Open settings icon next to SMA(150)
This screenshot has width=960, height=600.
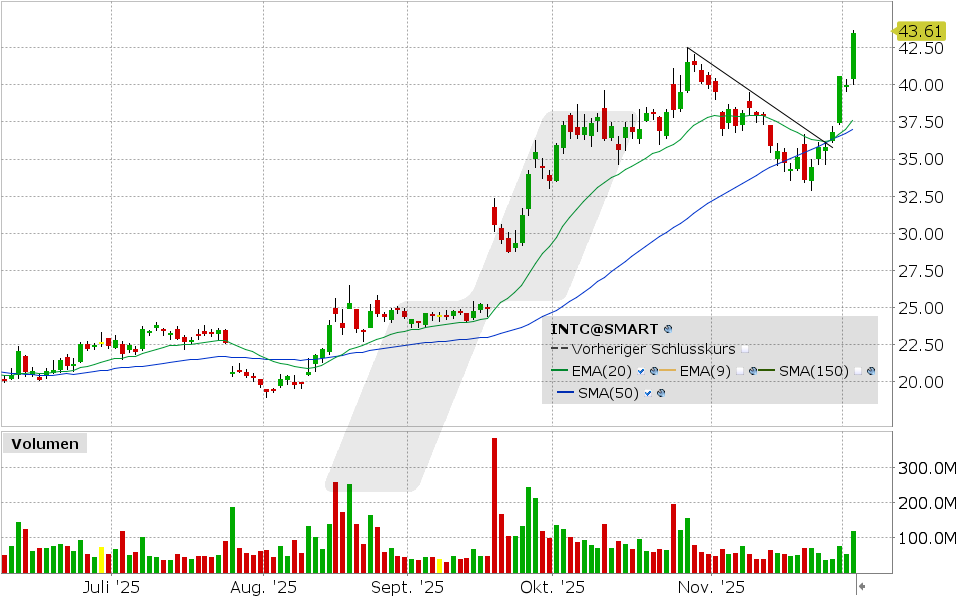click(x=871, y=370)
